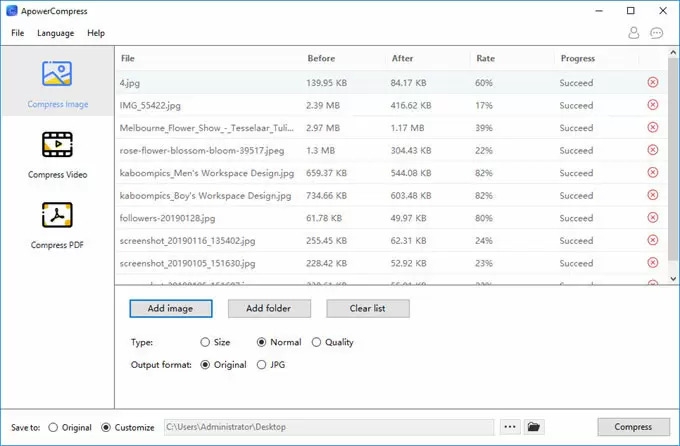Screen dimensions: 680x446
Task: Select rose-flower-blossom-bloom-39517.jpeg file name
Action: click(202, 151)
